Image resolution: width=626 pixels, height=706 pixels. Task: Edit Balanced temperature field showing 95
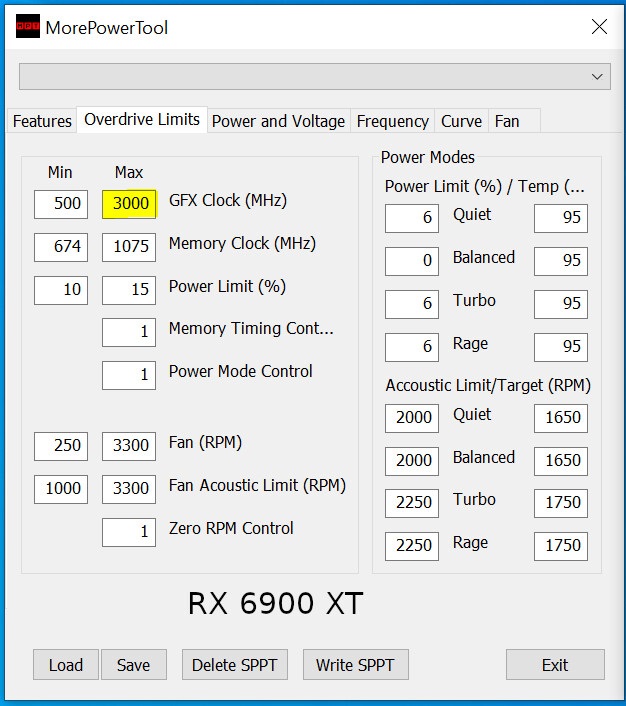tap(561, 261)
